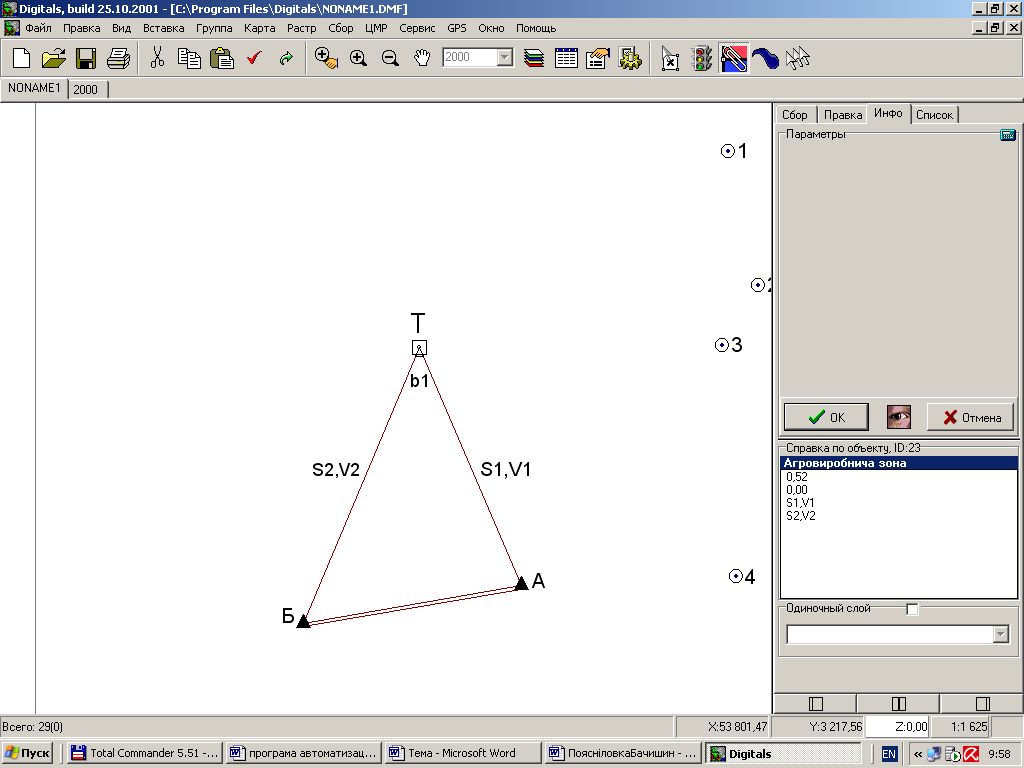
Task: Select the pan hand tool
Action: coord(422,59)
